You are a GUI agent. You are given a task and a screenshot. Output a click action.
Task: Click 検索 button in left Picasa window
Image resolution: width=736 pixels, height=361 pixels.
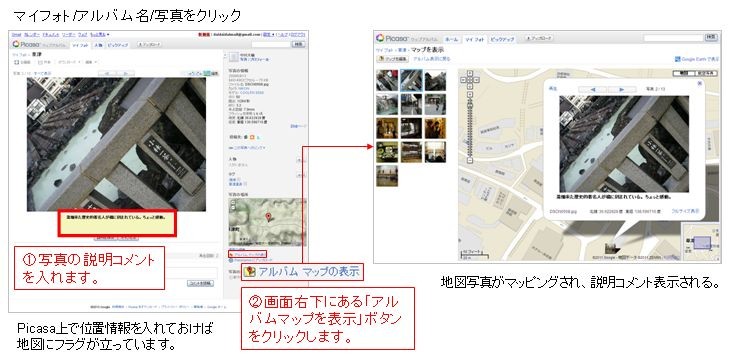[299, 44]
